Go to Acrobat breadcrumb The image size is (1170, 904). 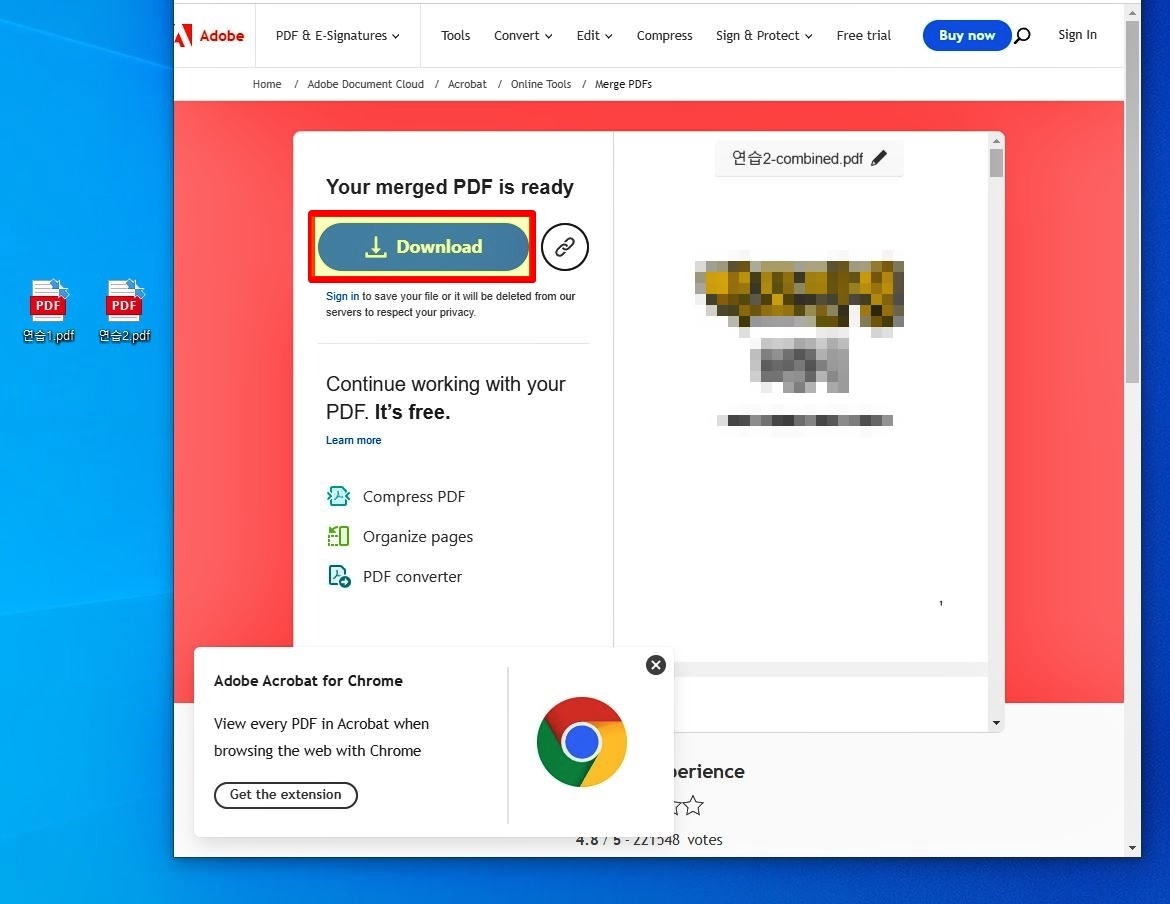[x=467, y=84]
